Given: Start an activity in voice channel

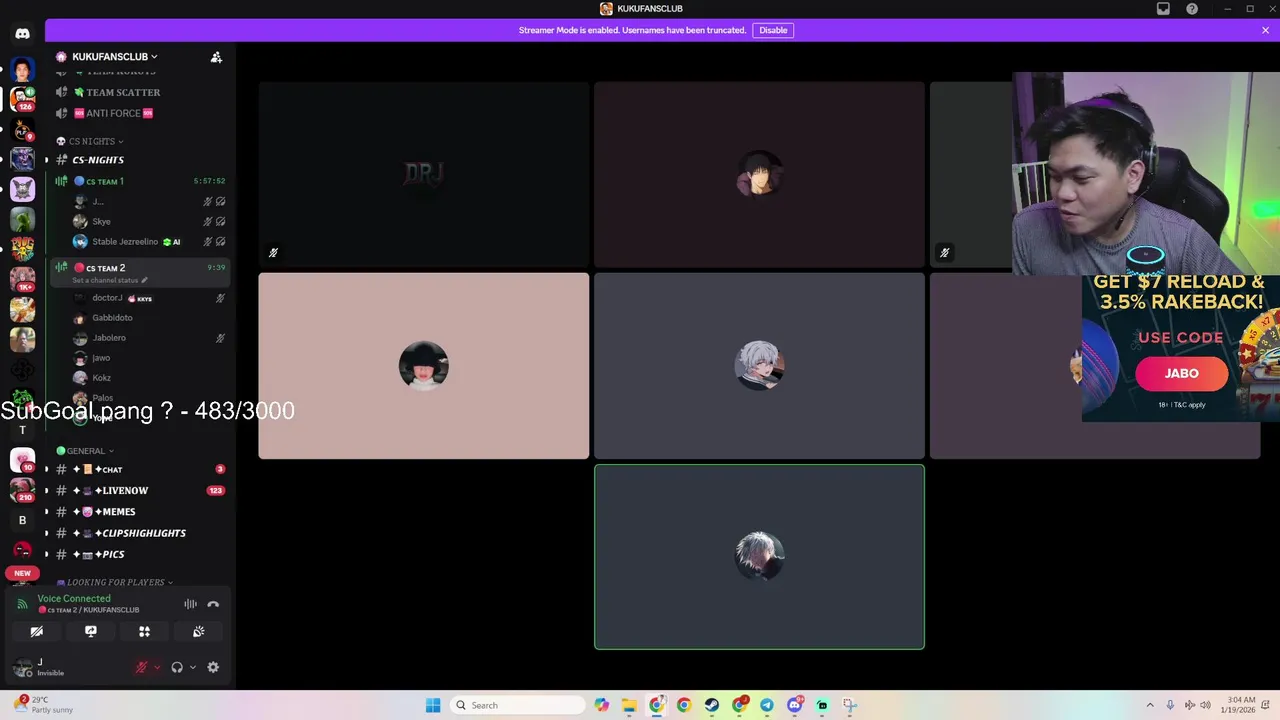Looking at the screenshot, I should coord(144,631).
